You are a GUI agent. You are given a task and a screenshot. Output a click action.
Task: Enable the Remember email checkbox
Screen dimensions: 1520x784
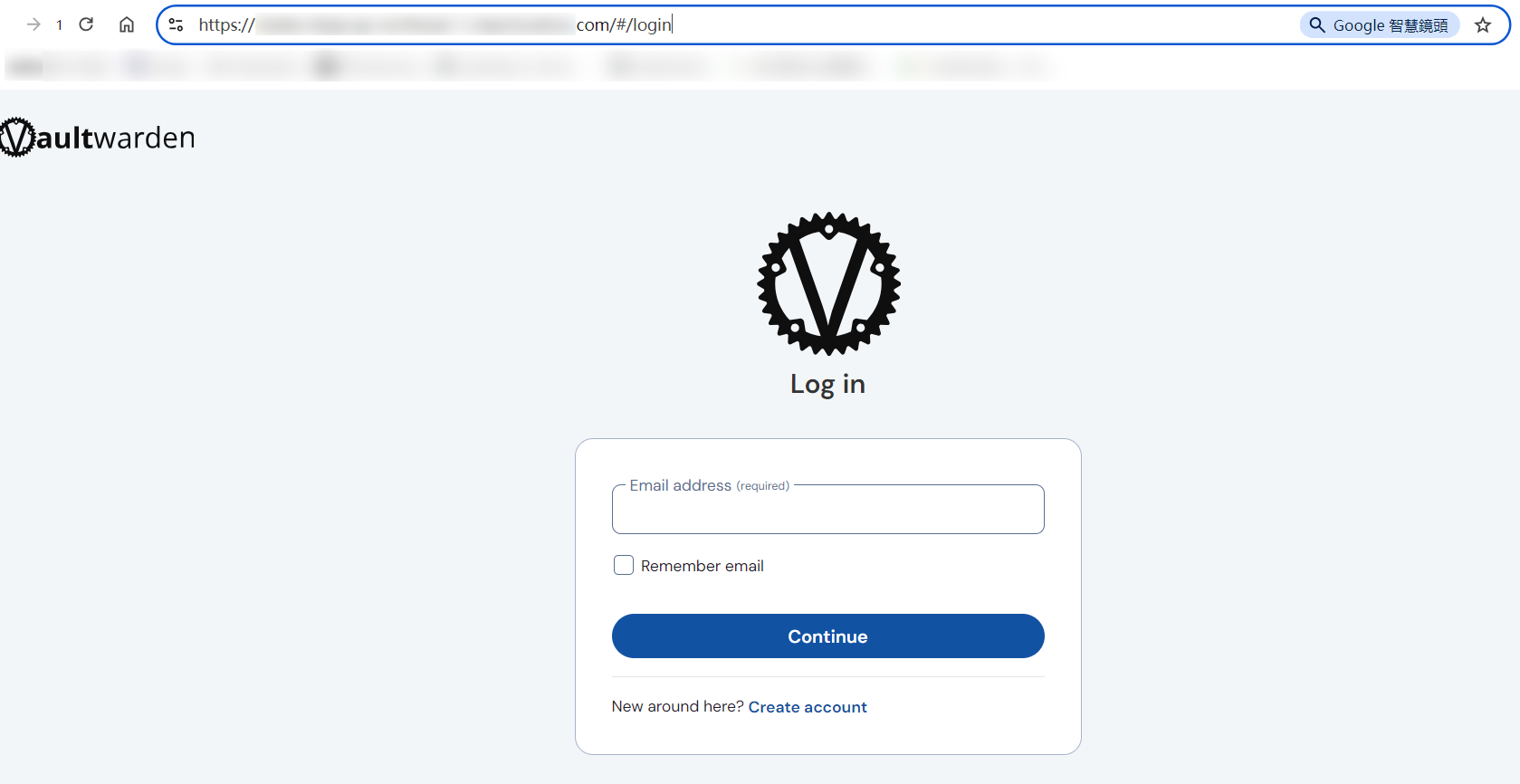click(624, 565)
